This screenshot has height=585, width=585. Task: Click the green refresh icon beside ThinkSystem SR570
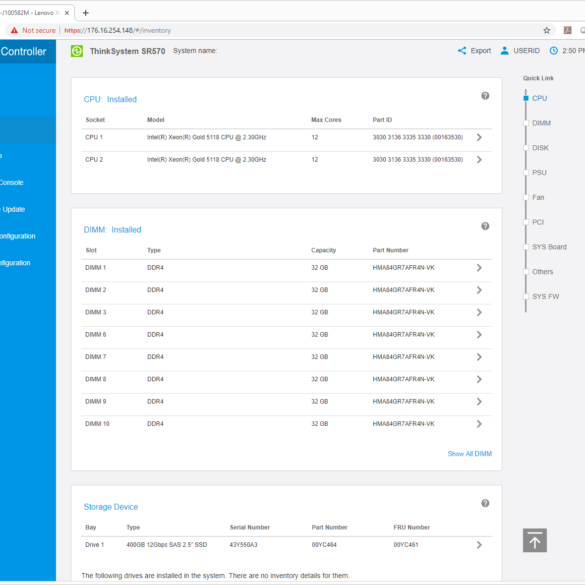pyautogui.click(x=77, y=51)
